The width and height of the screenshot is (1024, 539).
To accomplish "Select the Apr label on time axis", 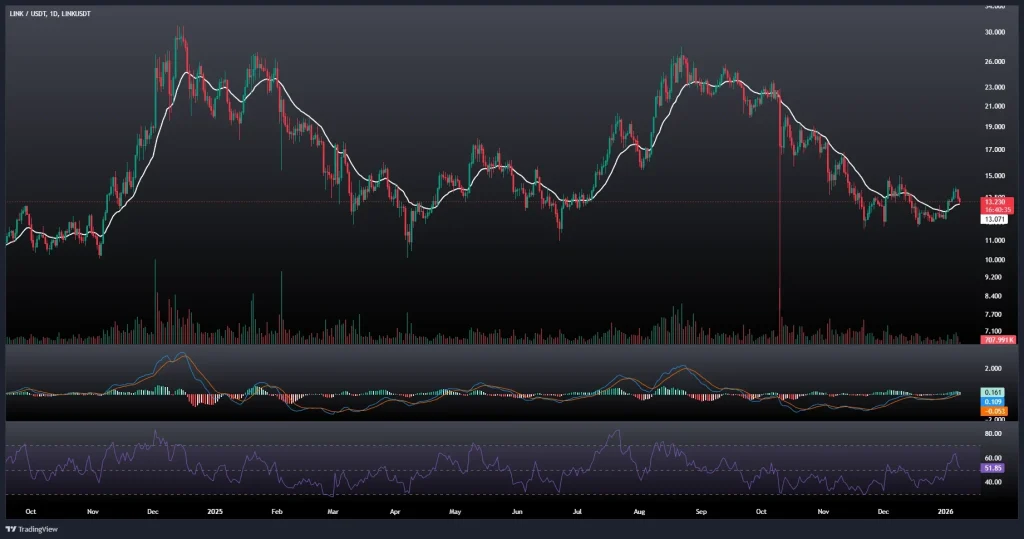I will coord(394,510).
